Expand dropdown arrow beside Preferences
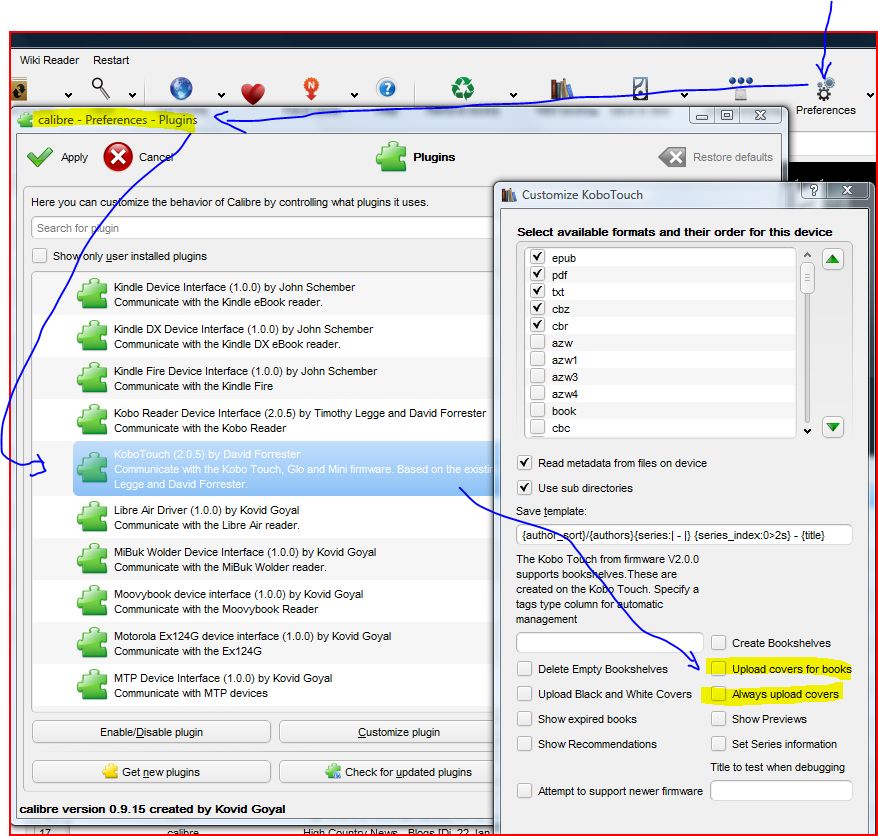878x836 pixels. click(870, 95)
